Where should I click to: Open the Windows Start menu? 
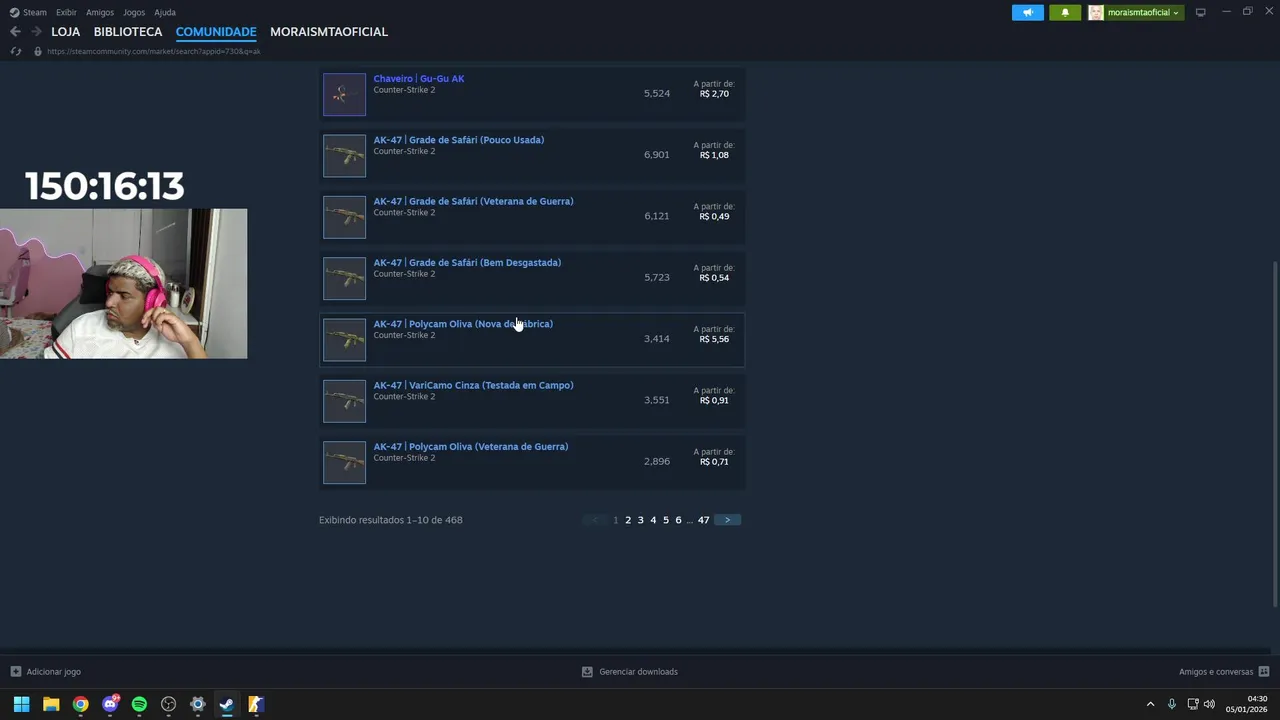pos(21,704)
